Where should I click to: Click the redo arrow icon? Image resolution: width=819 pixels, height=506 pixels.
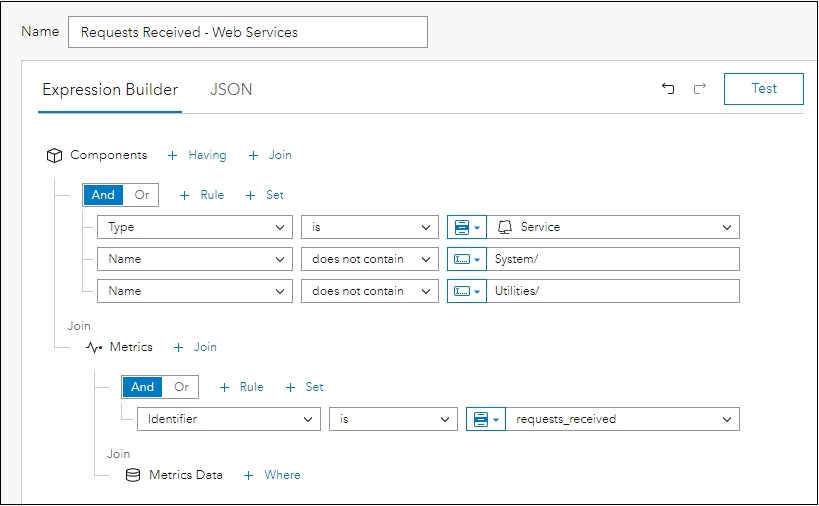tap(700, 89)
